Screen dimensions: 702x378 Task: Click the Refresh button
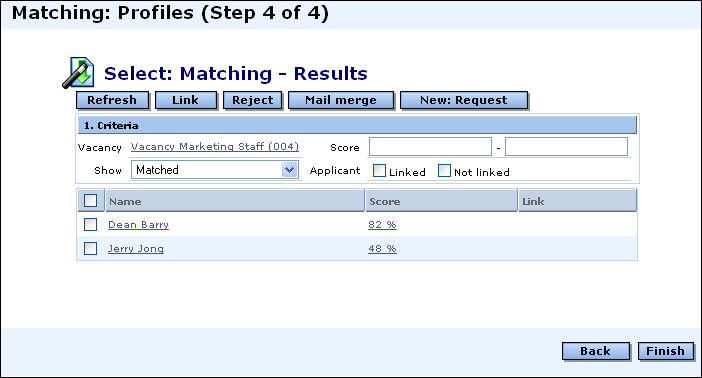coord(112,100)
